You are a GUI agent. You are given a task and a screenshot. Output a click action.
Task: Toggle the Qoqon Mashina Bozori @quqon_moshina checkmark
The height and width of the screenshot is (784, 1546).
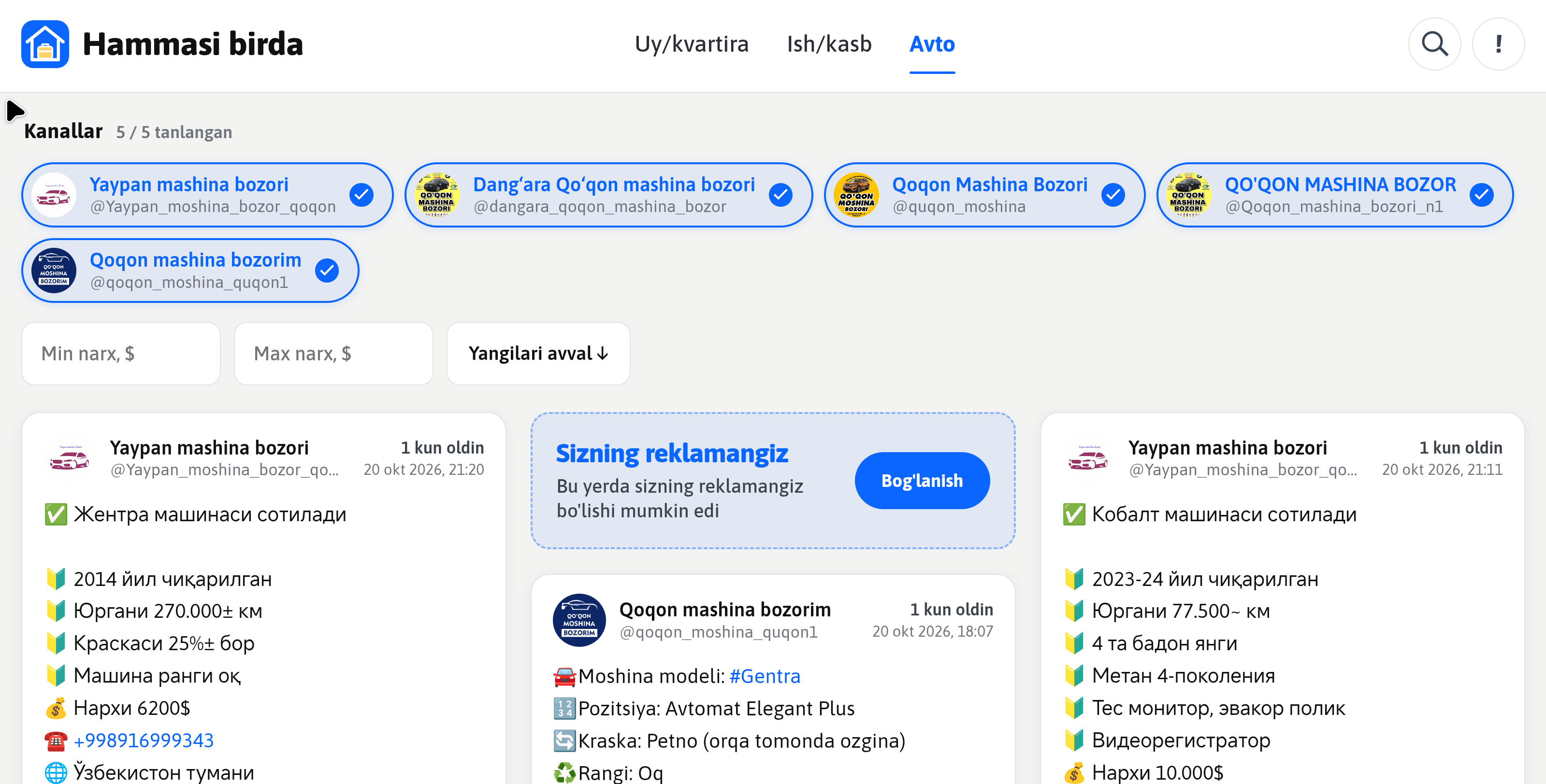click(1113, 195)
